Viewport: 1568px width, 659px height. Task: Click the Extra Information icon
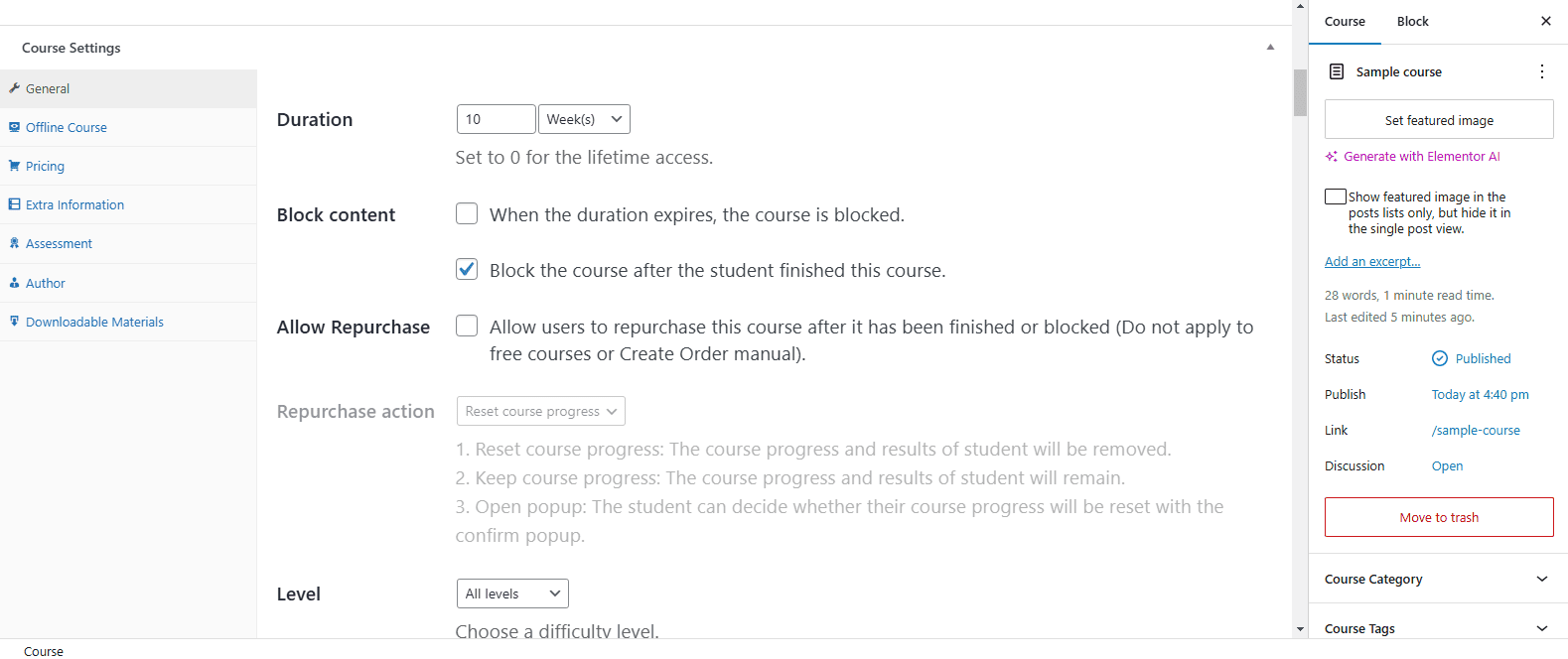coord(15,204)
